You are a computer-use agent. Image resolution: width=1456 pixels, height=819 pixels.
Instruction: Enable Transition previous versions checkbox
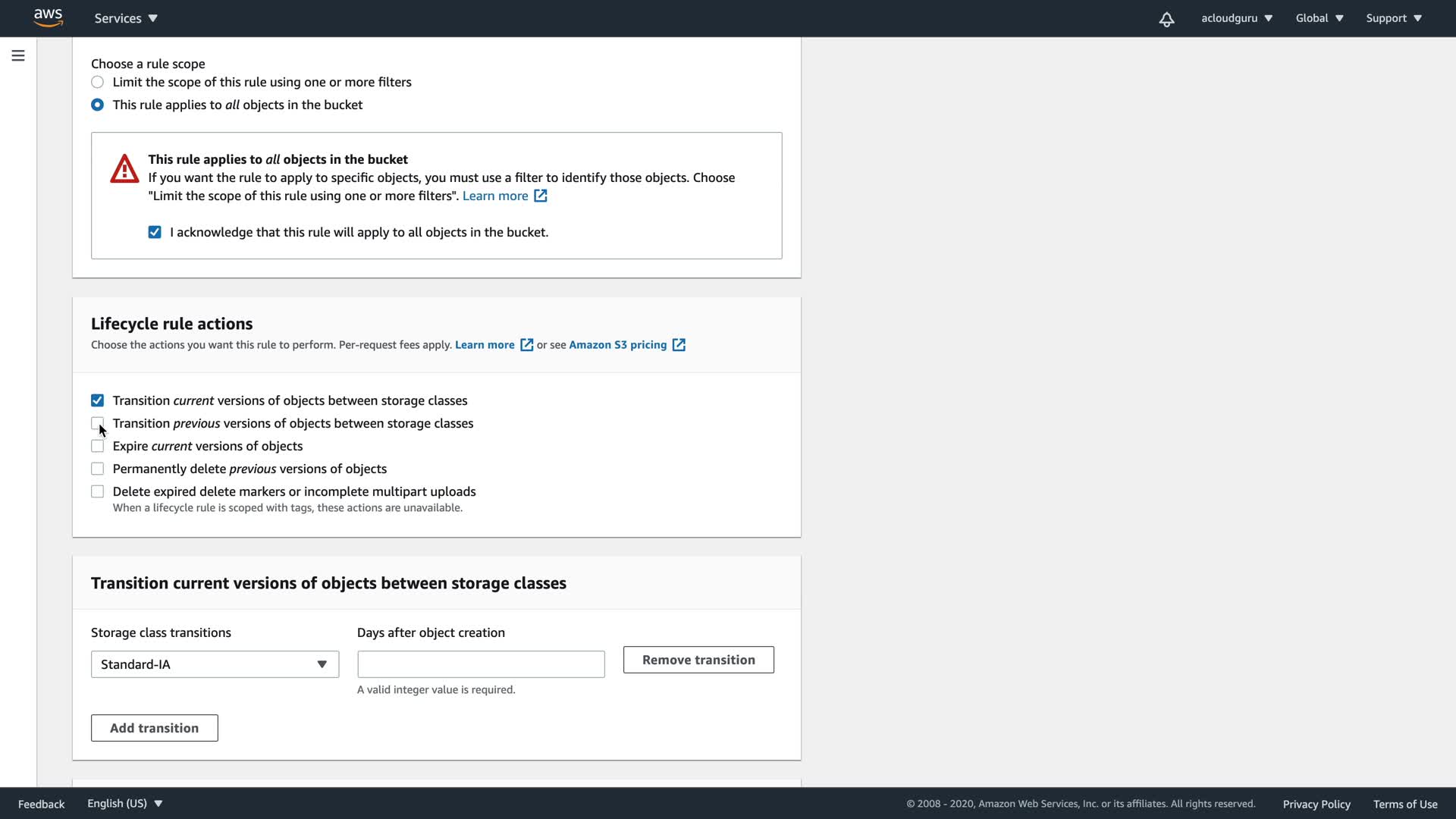click(x=98, y=423)
